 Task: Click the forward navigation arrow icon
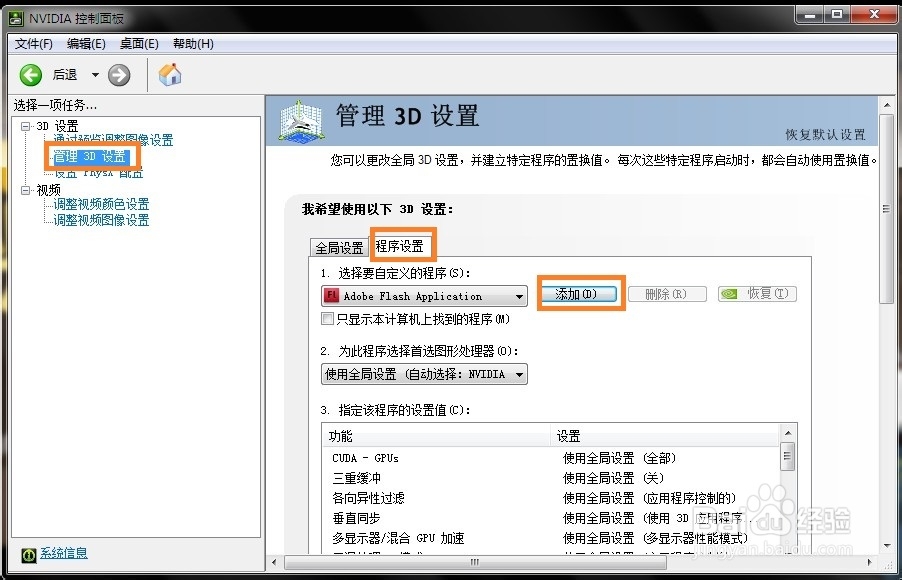click(x=119, y=74)
